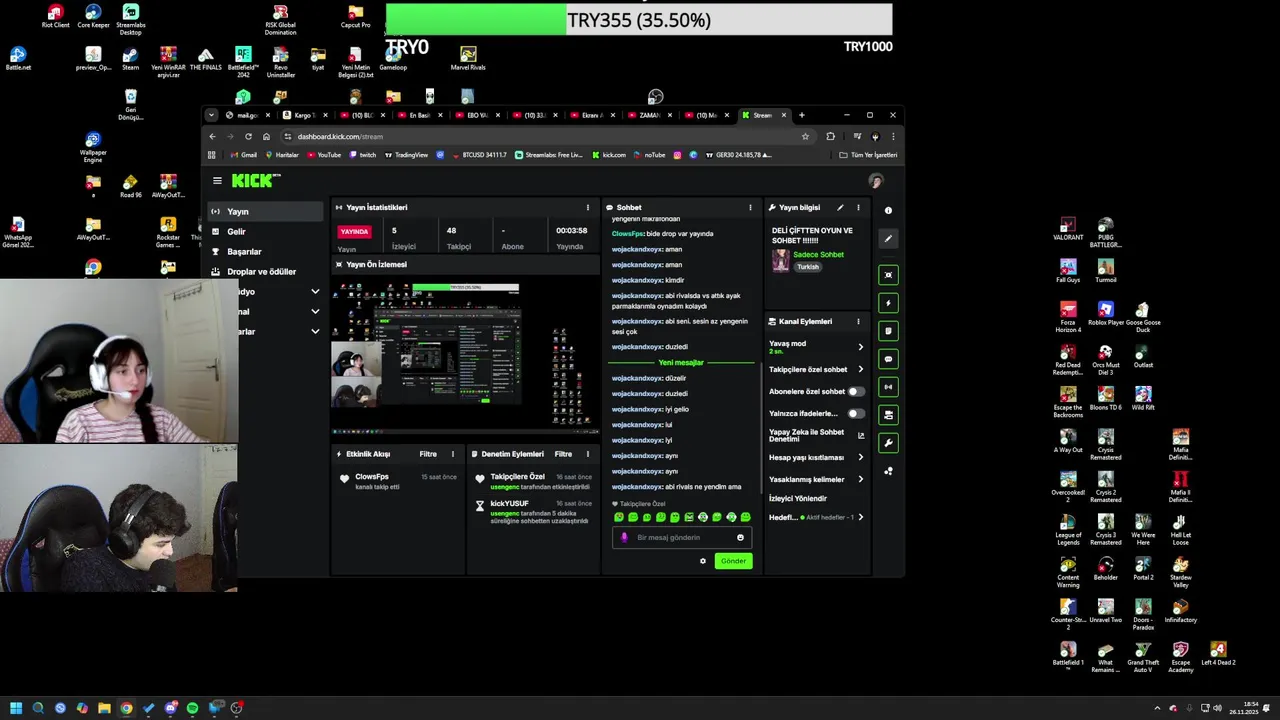Open Denetim Eylemleri Filtre menu
The height and width of the screenshot is (720, 1280).
(x=563, y=454)
